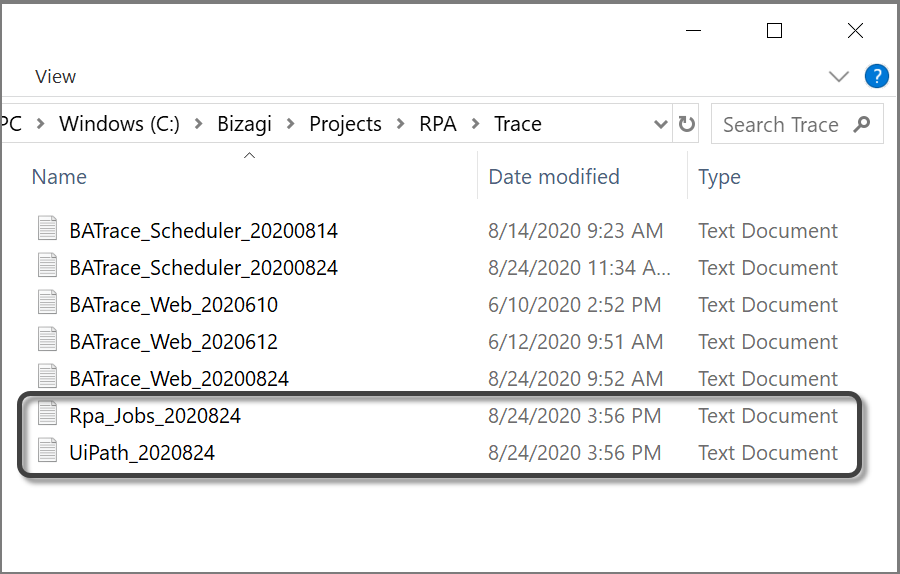Select file name BATrace_Web_2020610

coord(173,305)
